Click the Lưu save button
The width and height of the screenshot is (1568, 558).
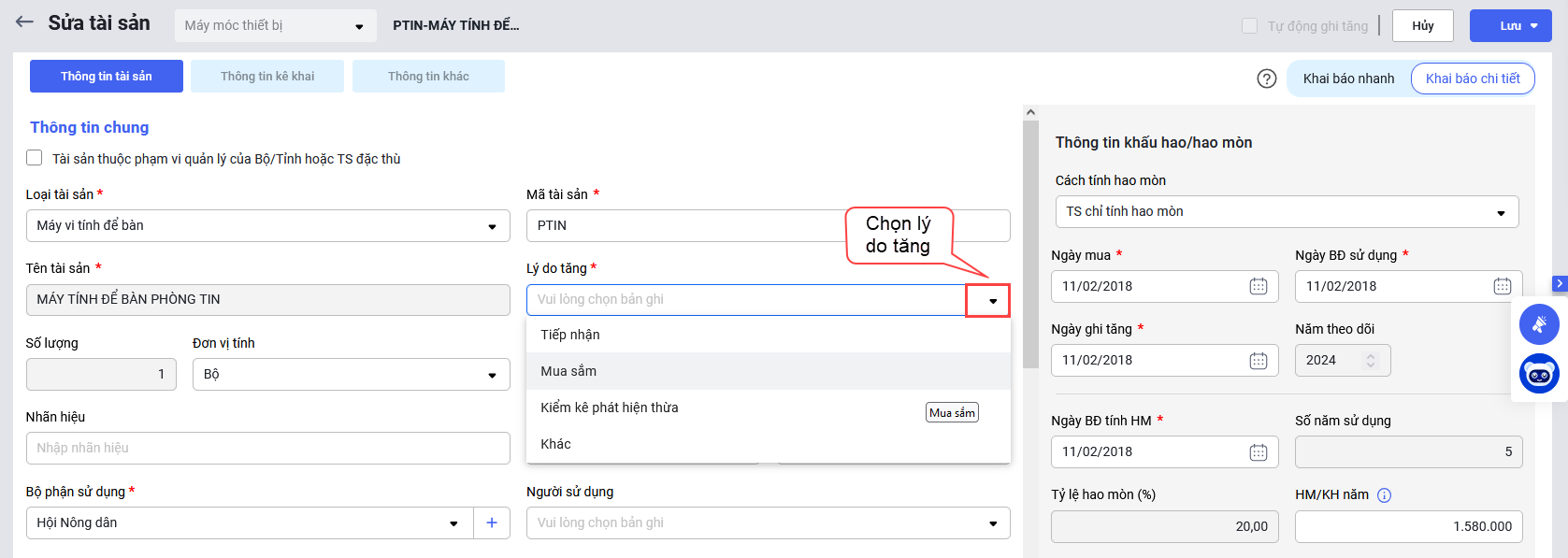tap(1511, 26)
